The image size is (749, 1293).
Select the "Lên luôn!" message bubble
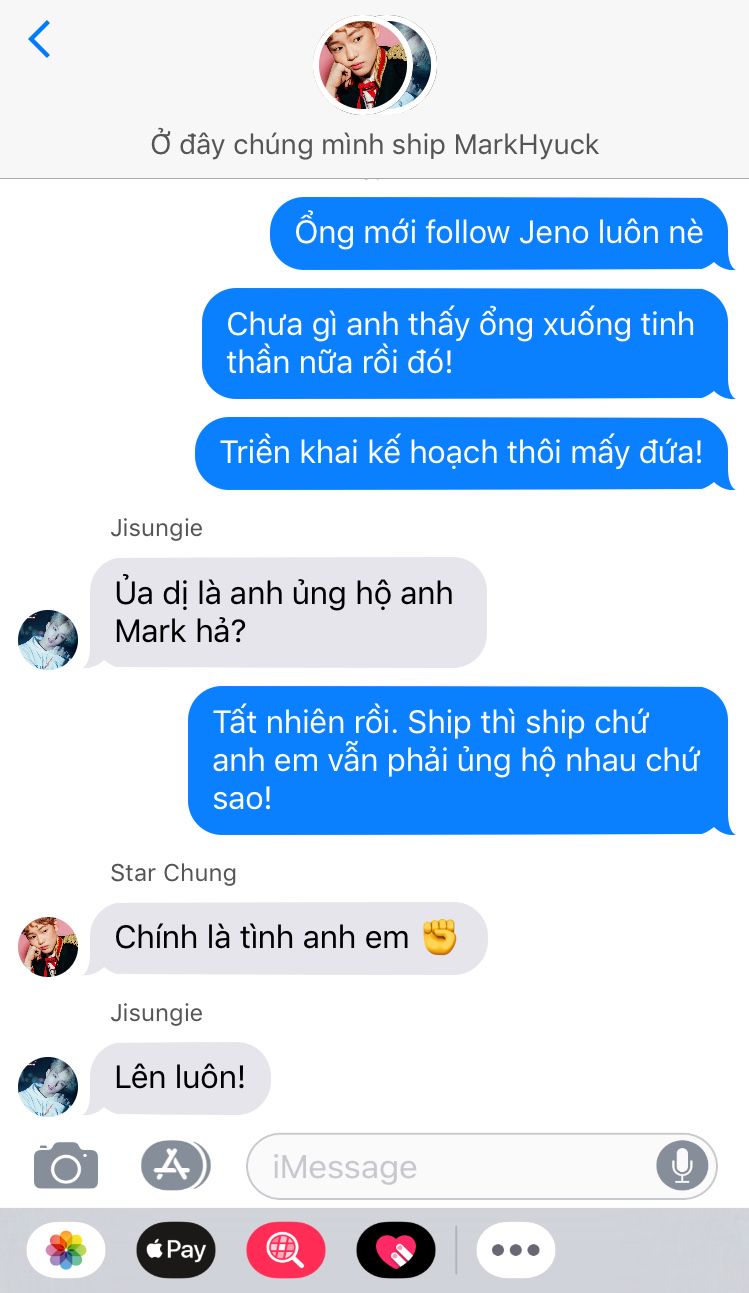tap(180, 1078)
